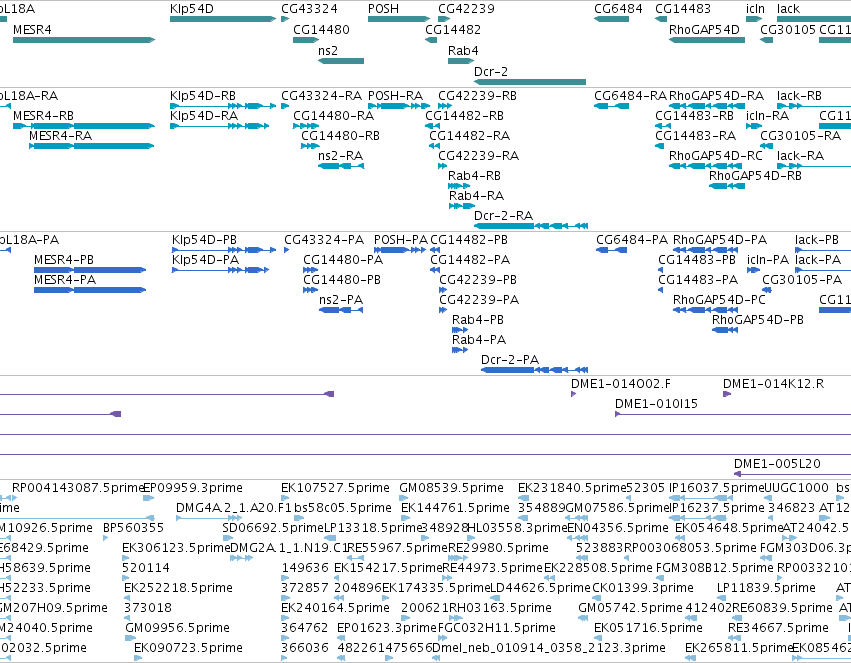Select the Rab4-RB transcript label
The height and width of the screenshot is (663, 851).
[x=474, y=176]
